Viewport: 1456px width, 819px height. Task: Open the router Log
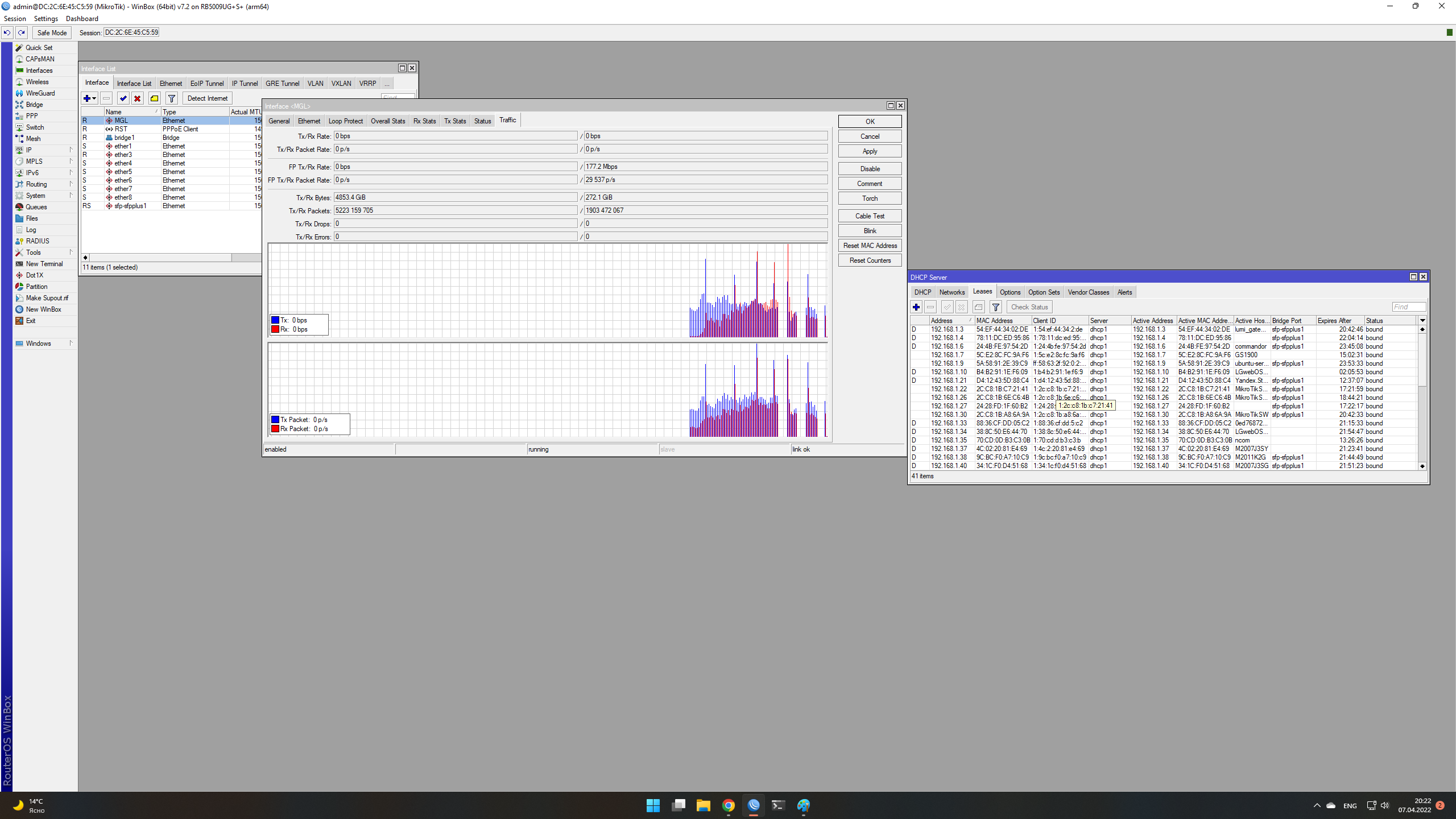click(x=31, y=230)
